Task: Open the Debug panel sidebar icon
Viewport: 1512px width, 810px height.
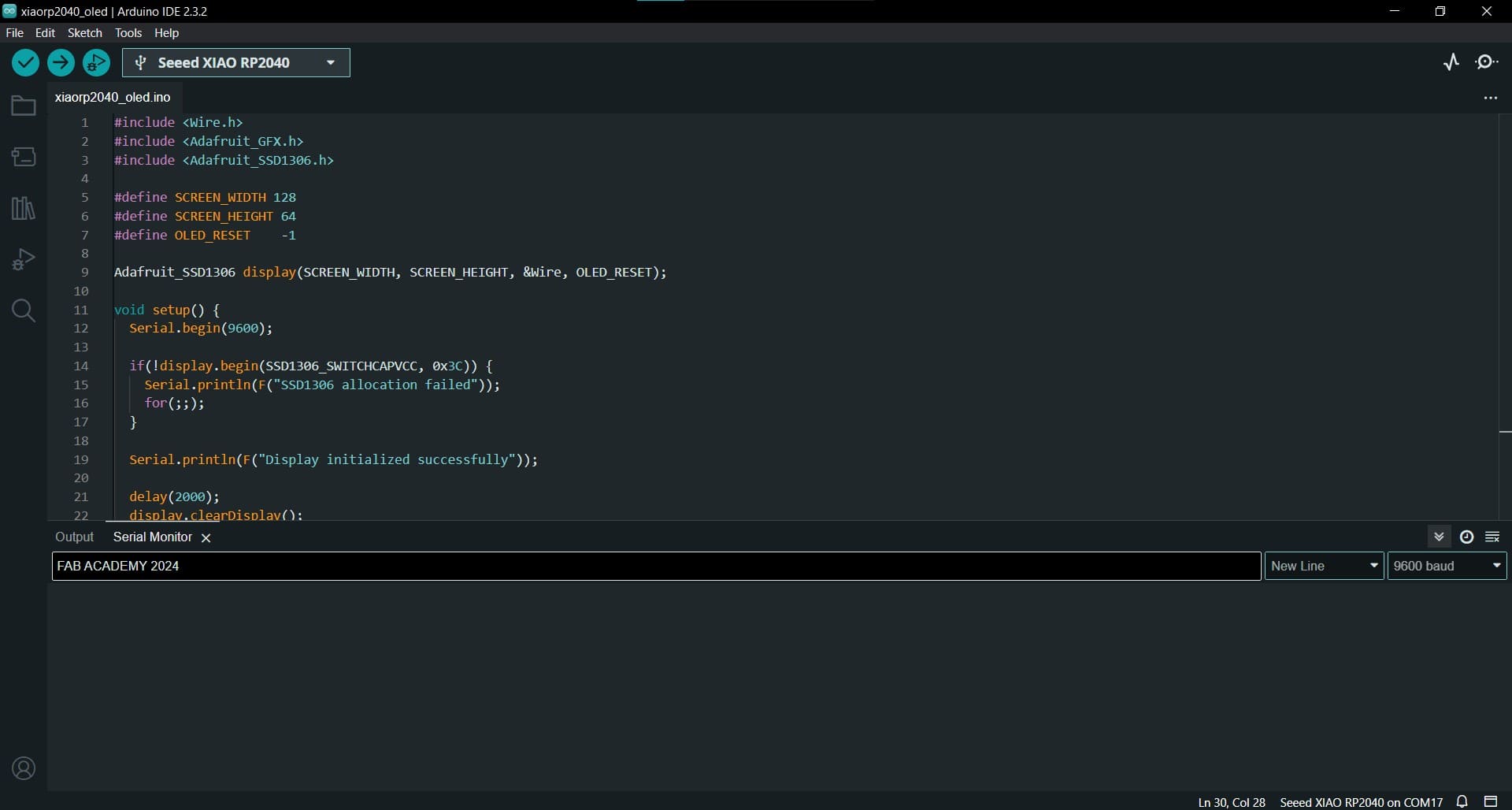Action: [24, 259]
